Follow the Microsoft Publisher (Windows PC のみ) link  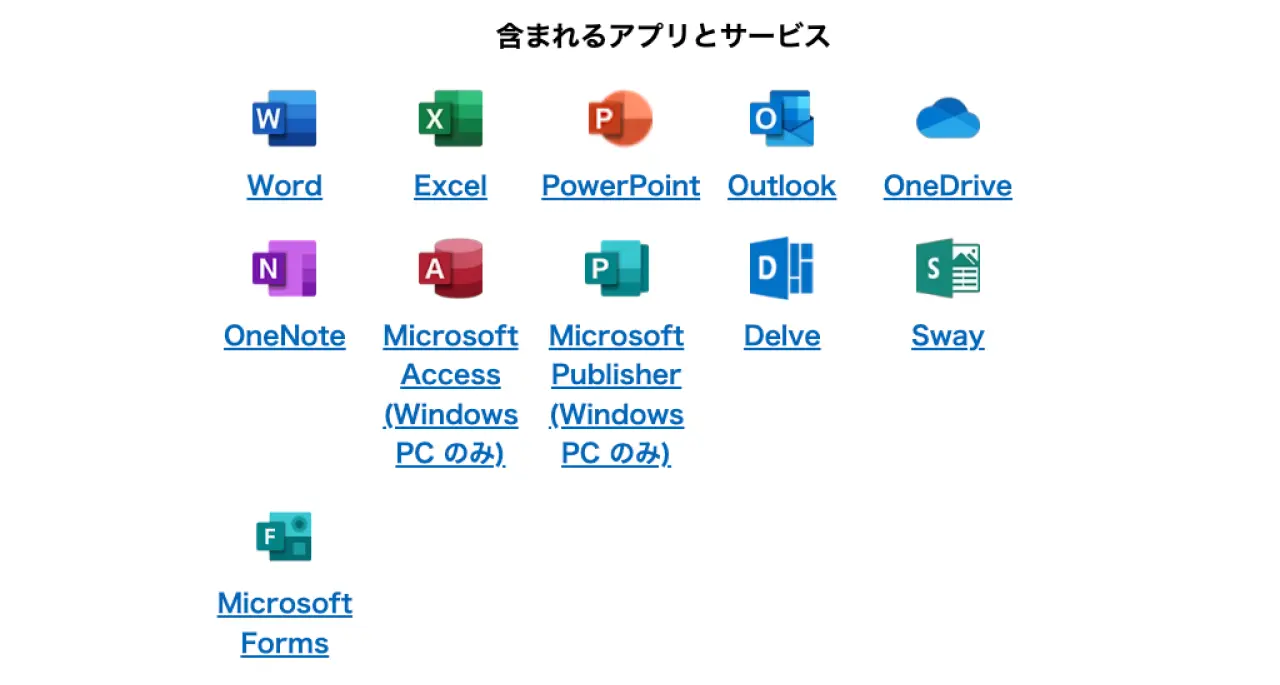pyautogui.click(x=617, y=395)
